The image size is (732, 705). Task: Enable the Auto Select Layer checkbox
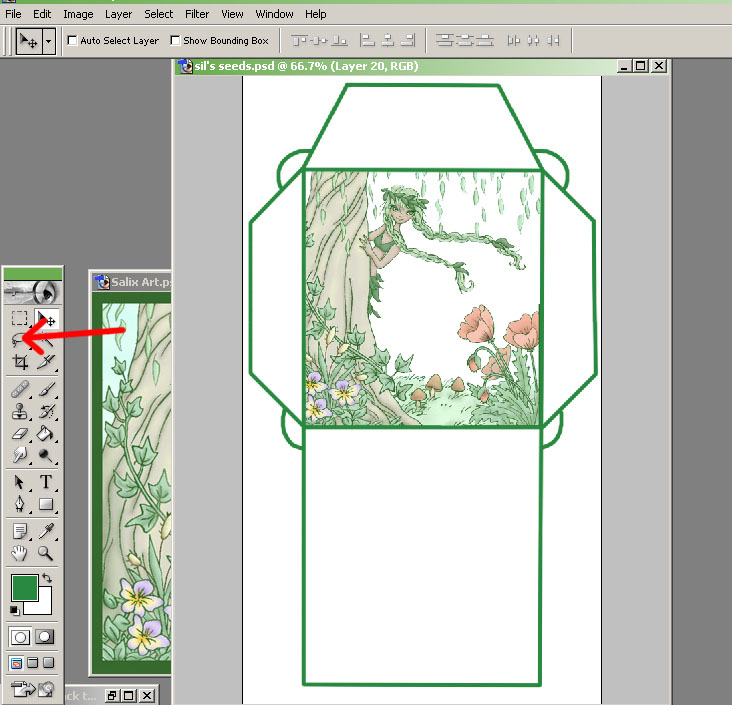pyautogui.click(x=72, y=41)
